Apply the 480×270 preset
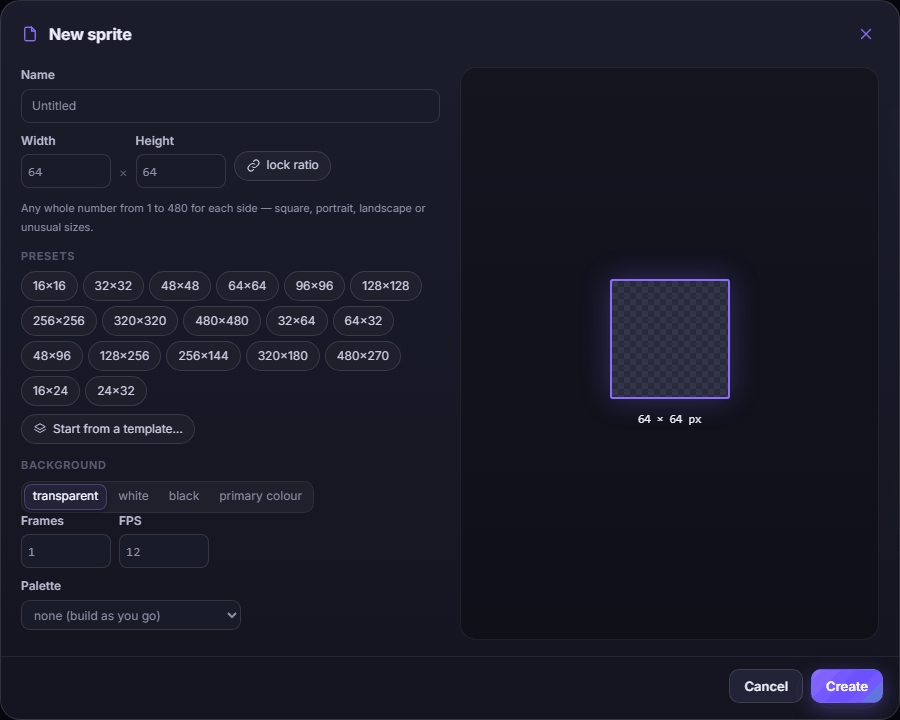This screenshot has height=720, width=900. coord(363,356)
